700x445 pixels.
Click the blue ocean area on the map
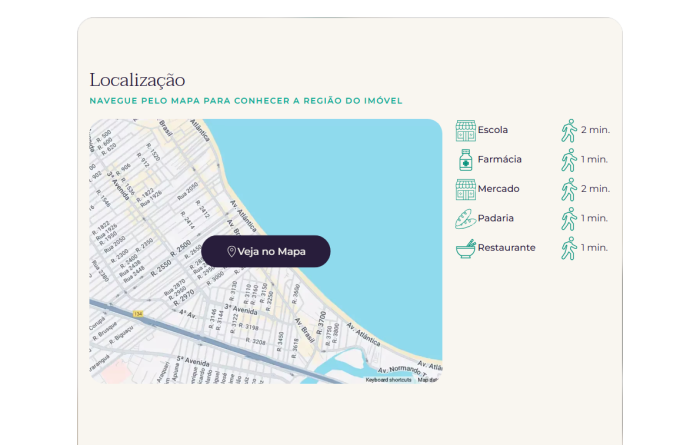370,200
